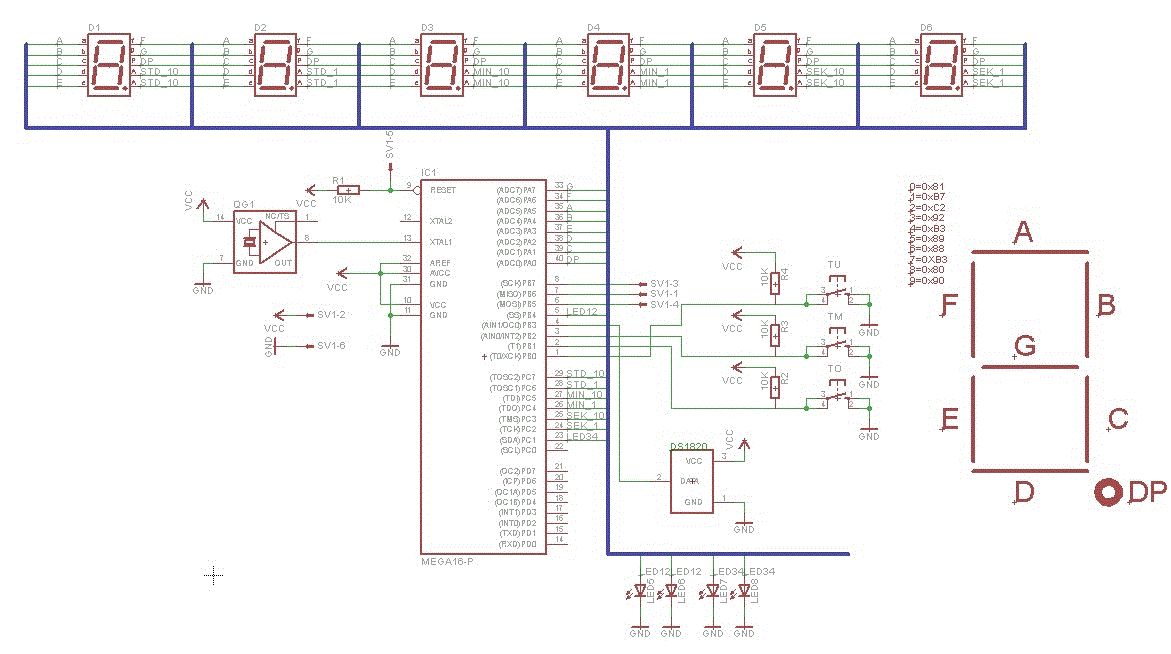Select the D5 seven-segment display symbol
Screen dimensions: 1171x654
[776, 66]
